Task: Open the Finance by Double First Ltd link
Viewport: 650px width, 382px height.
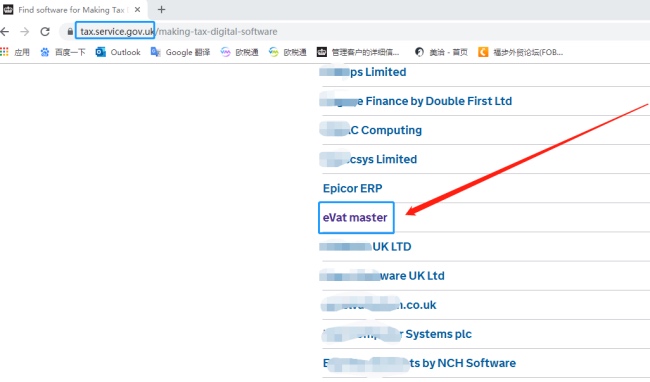Action: [x=416, y=101]
